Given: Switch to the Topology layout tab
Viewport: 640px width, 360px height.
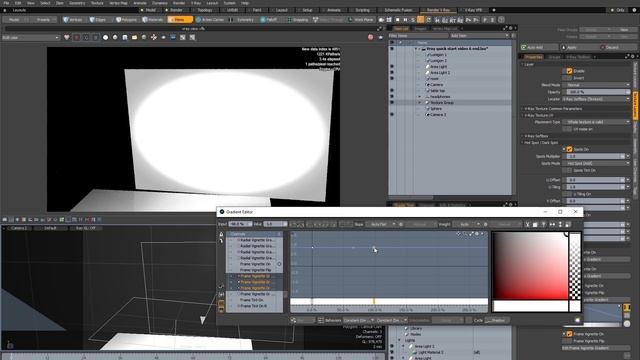Looking at the screenshot, I should coord(204,10).
